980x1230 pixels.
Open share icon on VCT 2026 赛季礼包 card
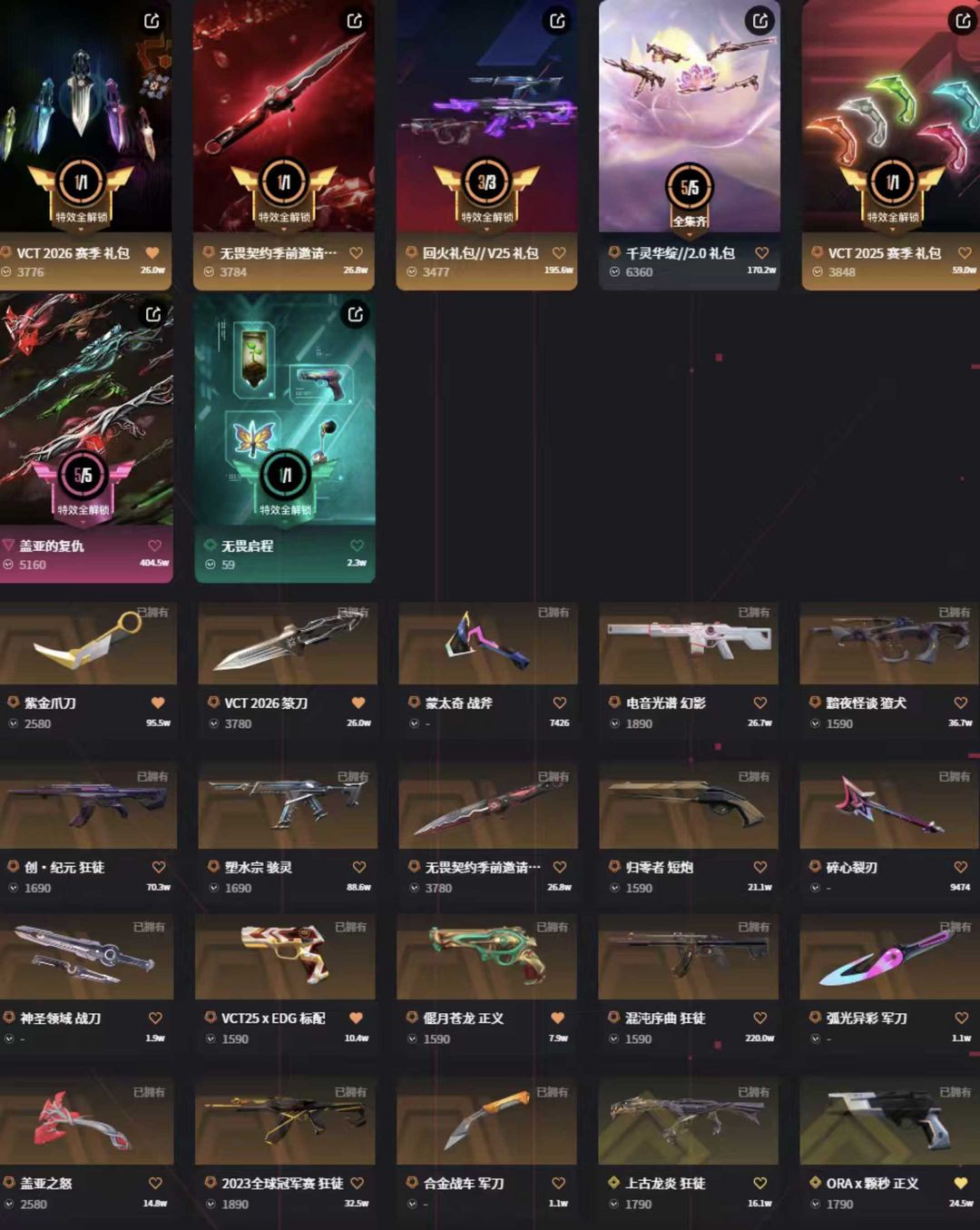pyautogui.click(x=152, y=20)
